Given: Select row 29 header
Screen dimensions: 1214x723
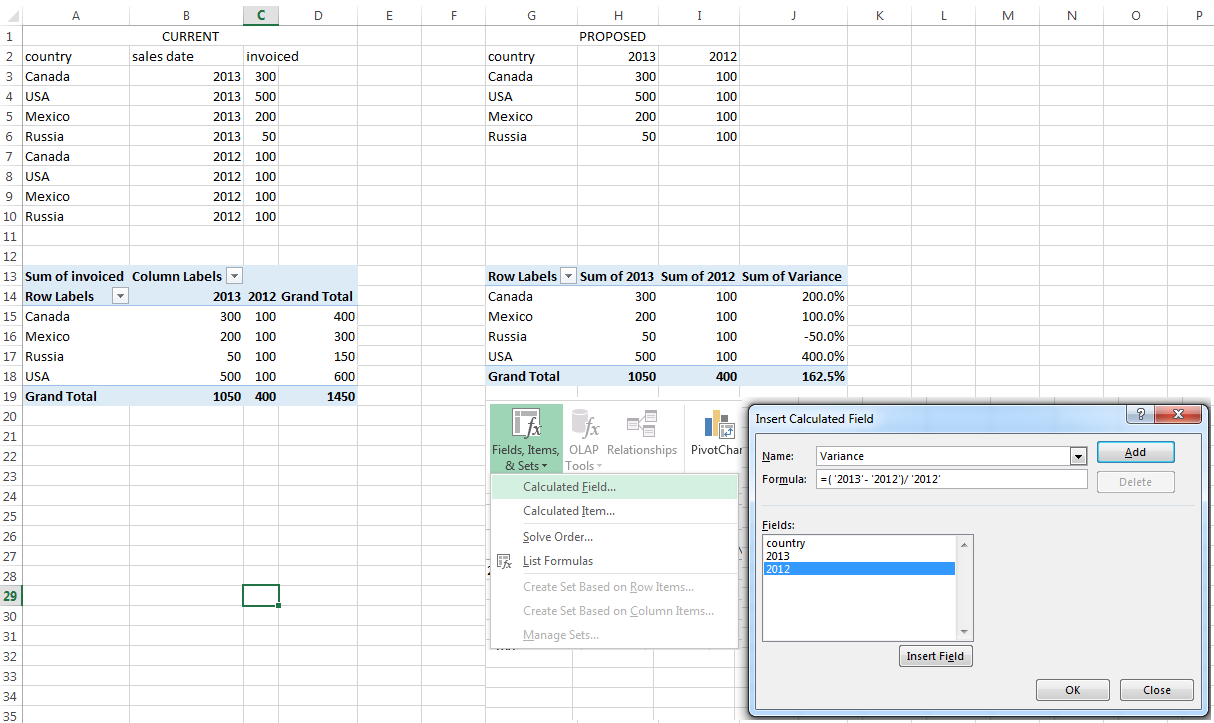Looking at the screenshot, I should (10, 596).
